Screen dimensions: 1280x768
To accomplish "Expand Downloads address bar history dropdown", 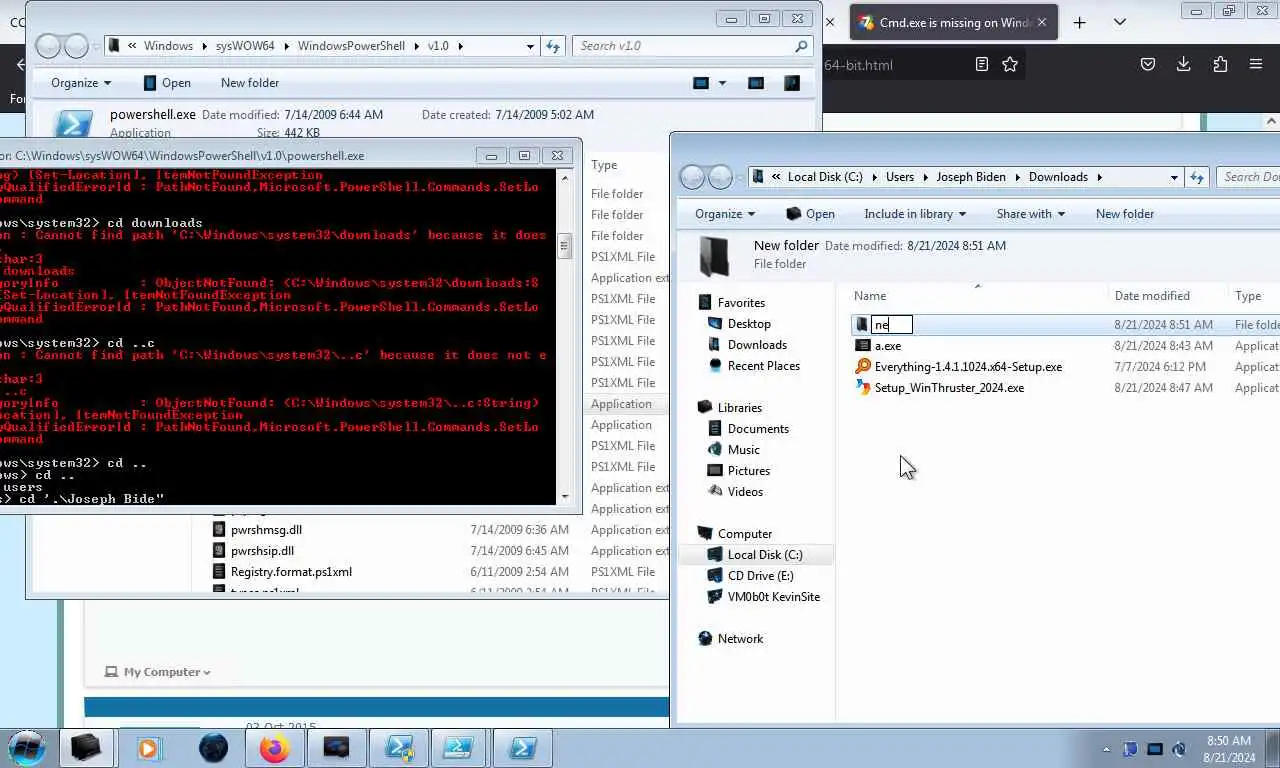I will [1174, 177].
